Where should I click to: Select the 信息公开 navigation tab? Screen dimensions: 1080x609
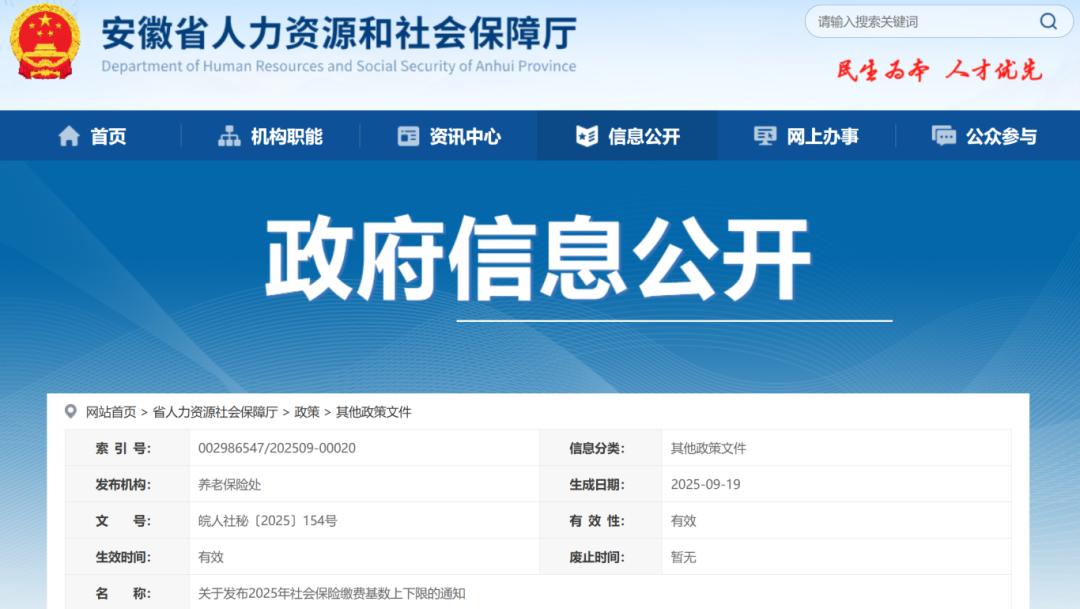(x=644, y=137)
